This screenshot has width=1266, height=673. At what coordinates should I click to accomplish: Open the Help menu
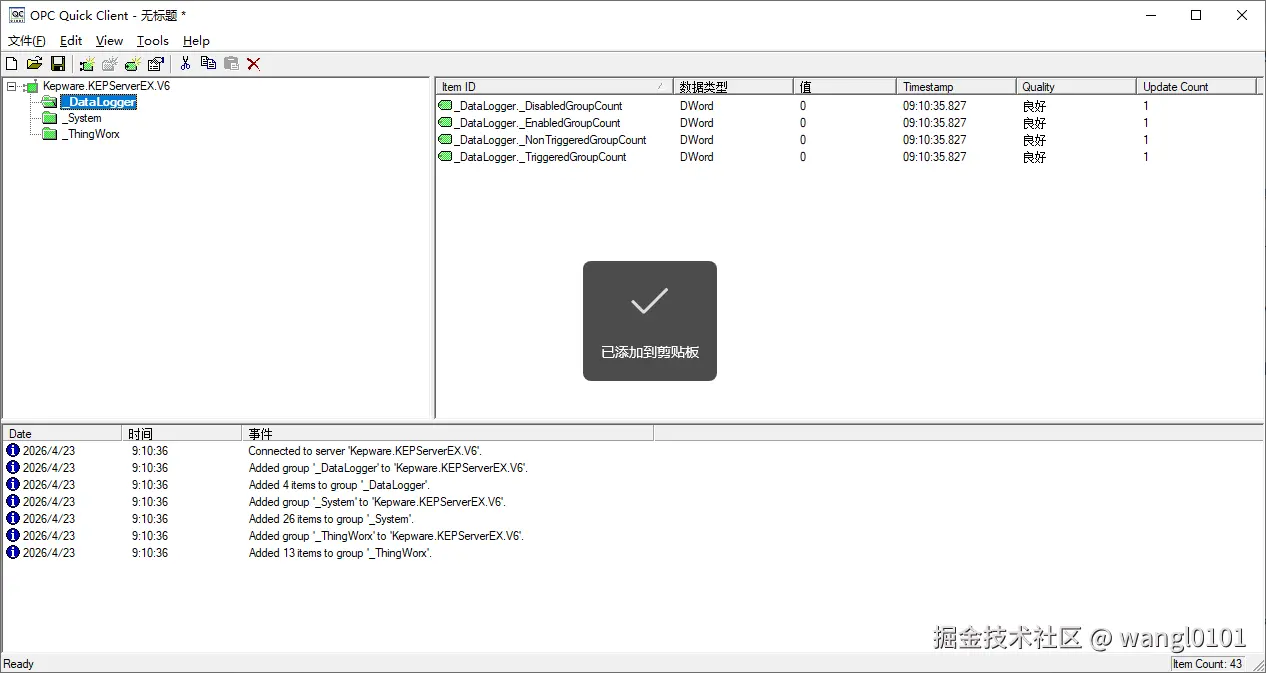pyautogui.click(x=196, y=41)
